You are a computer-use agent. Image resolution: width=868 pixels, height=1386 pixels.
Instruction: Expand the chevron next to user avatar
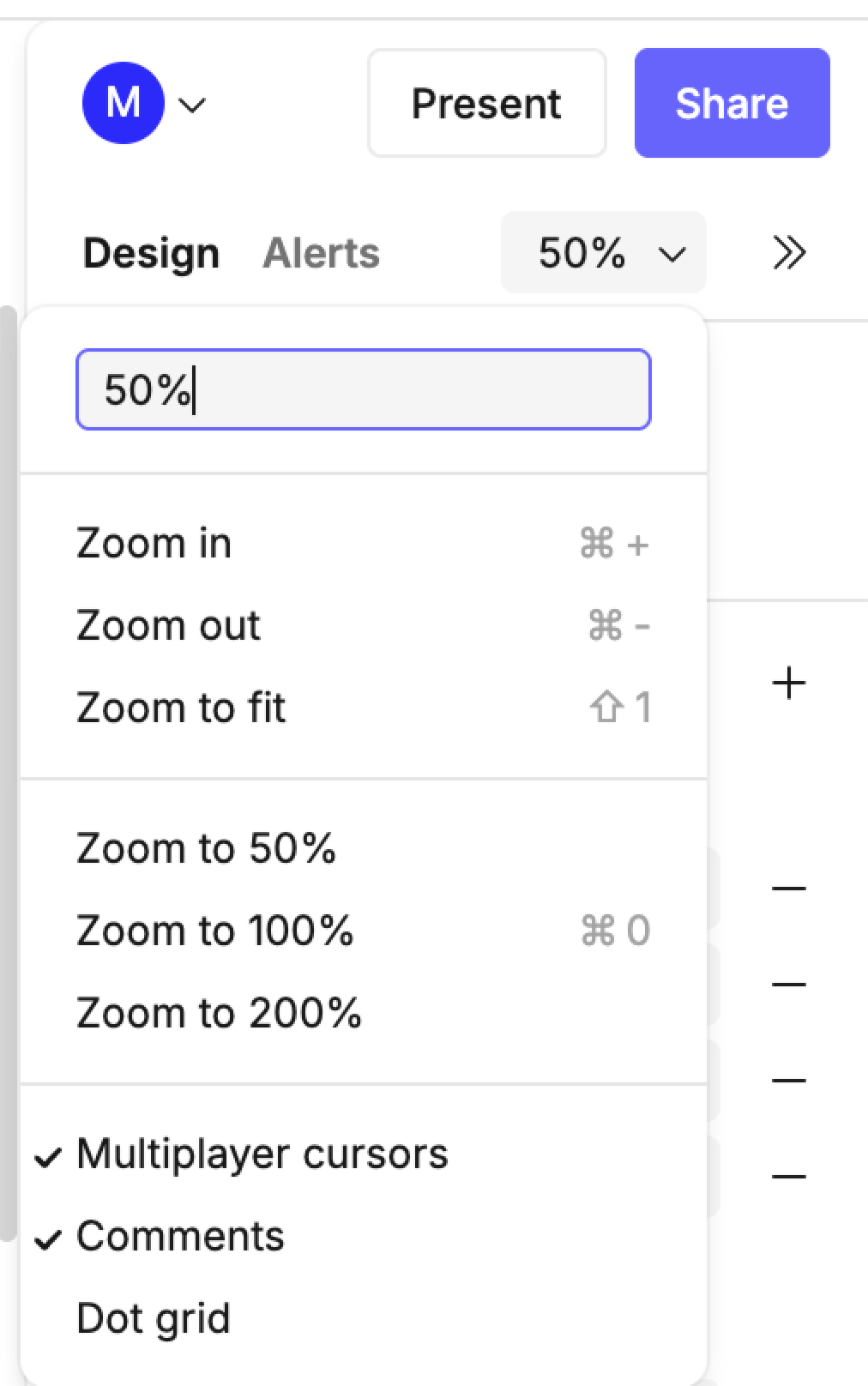click(192, 105)
